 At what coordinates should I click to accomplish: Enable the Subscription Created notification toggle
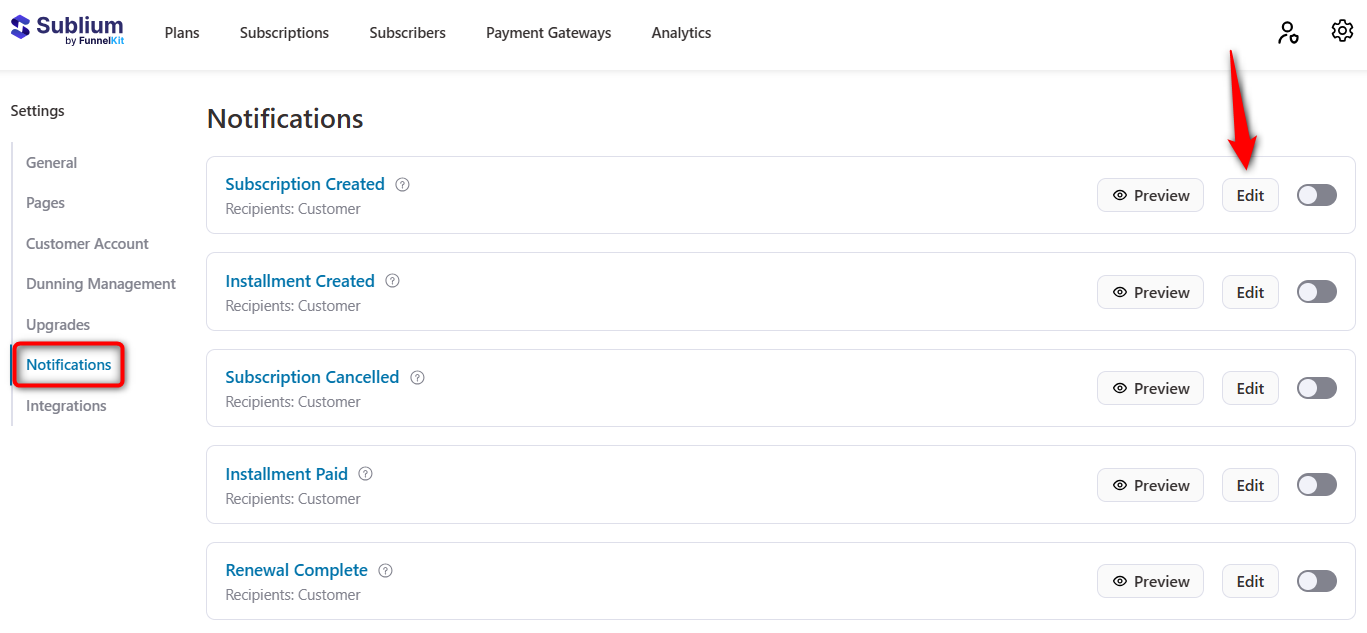tap(1316, 194)
